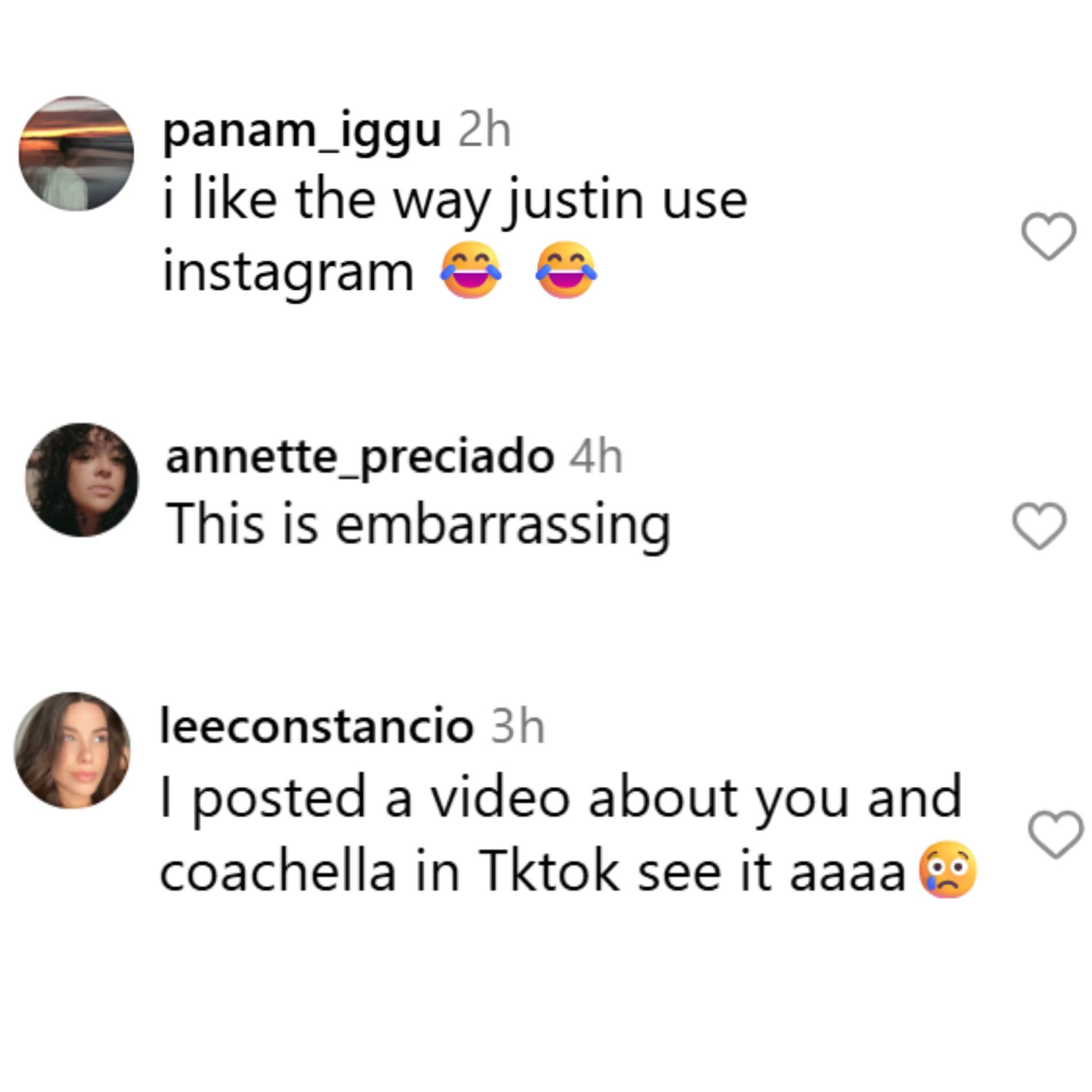
Task: Click the "This is embarrassing" comment text
Action: click(x=418, y=524)
